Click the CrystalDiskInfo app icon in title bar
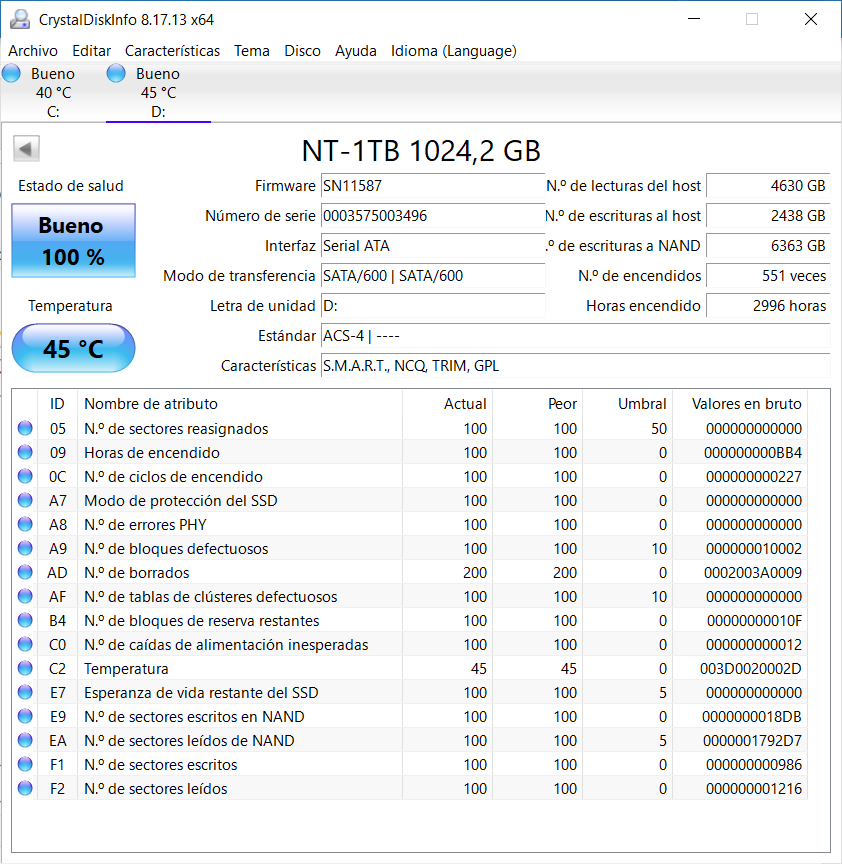This screenshot has width=842, height=864. click(x=20, y=20)
